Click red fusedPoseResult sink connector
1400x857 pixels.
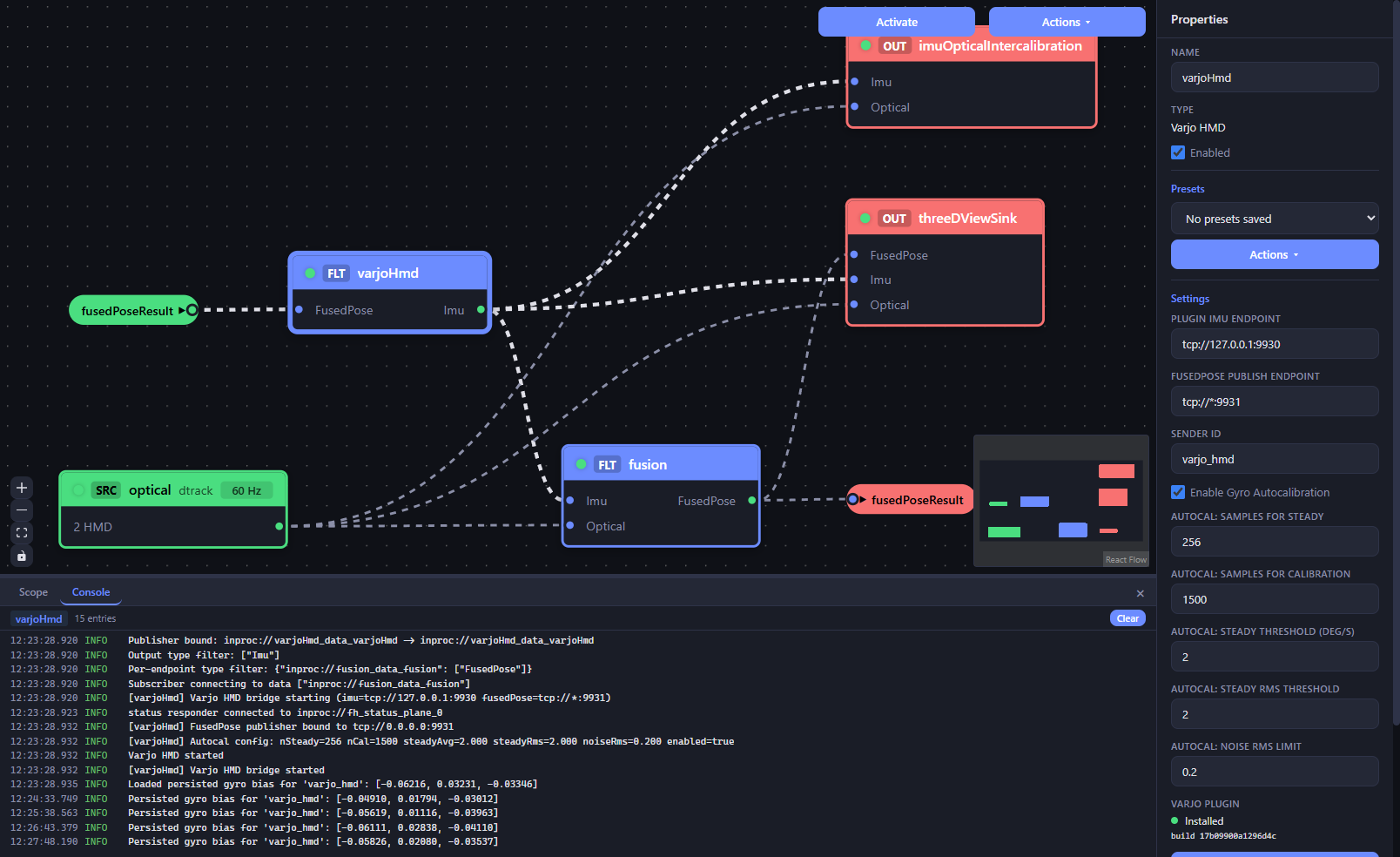(855, 499)
